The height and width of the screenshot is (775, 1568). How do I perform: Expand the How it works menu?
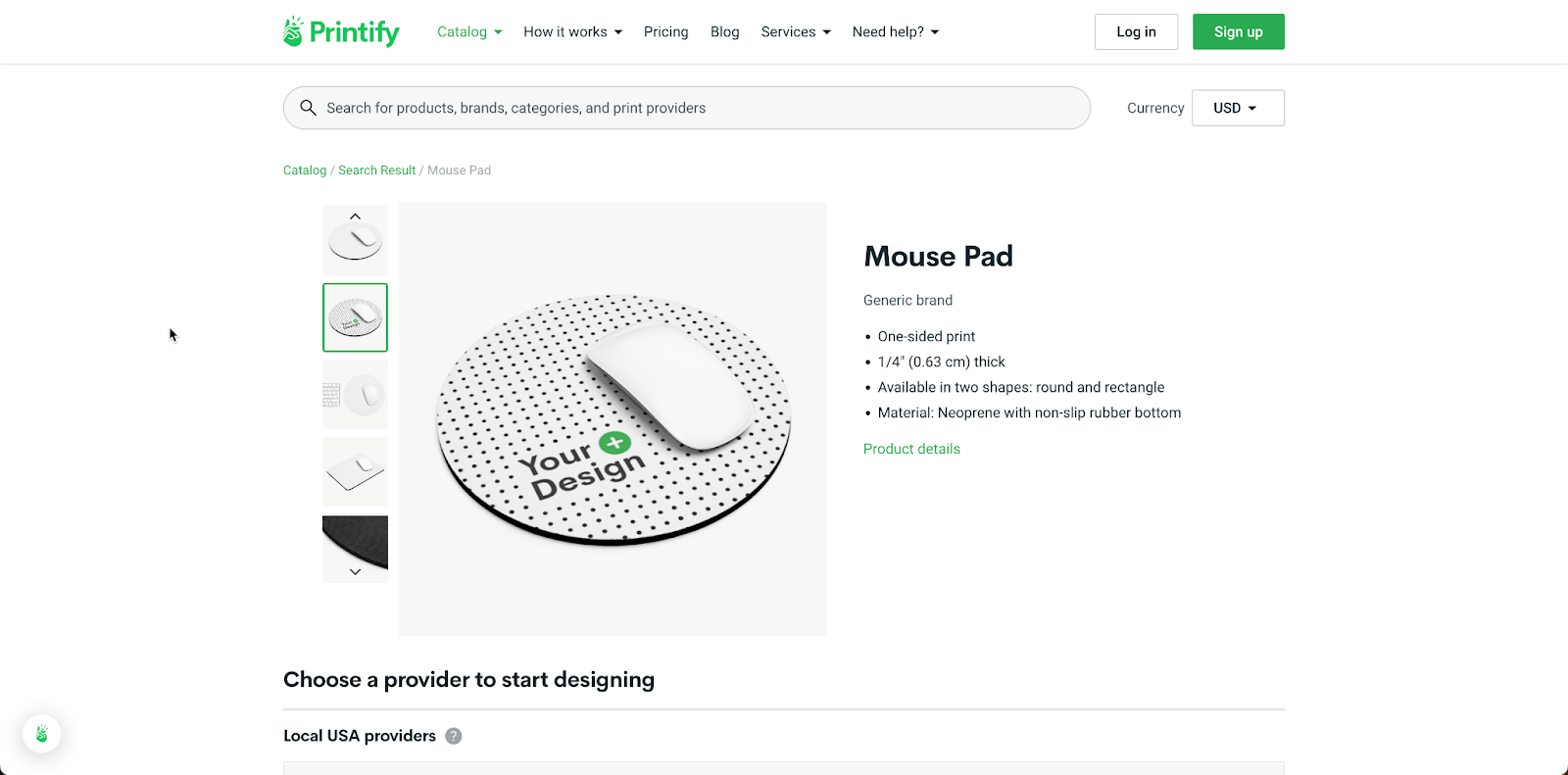(572, 31)
